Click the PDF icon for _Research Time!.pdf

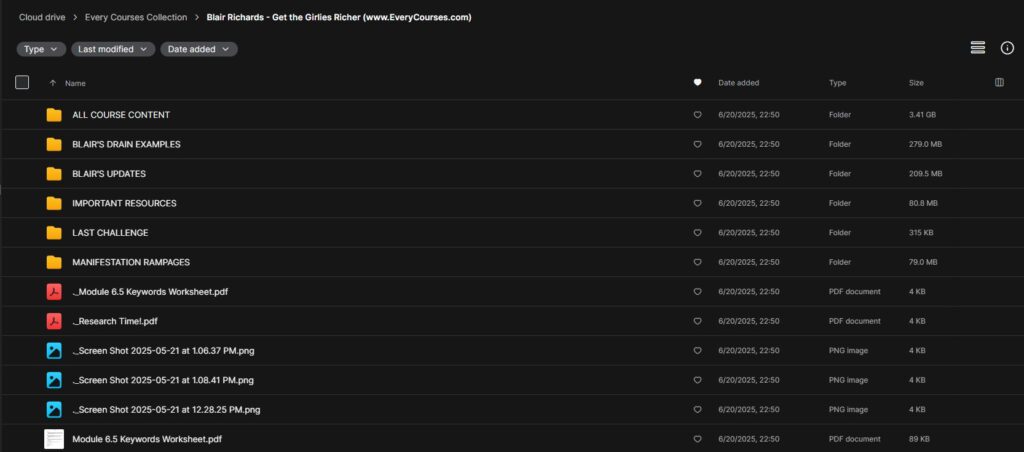pyautogui.click(x=54, y=321)
